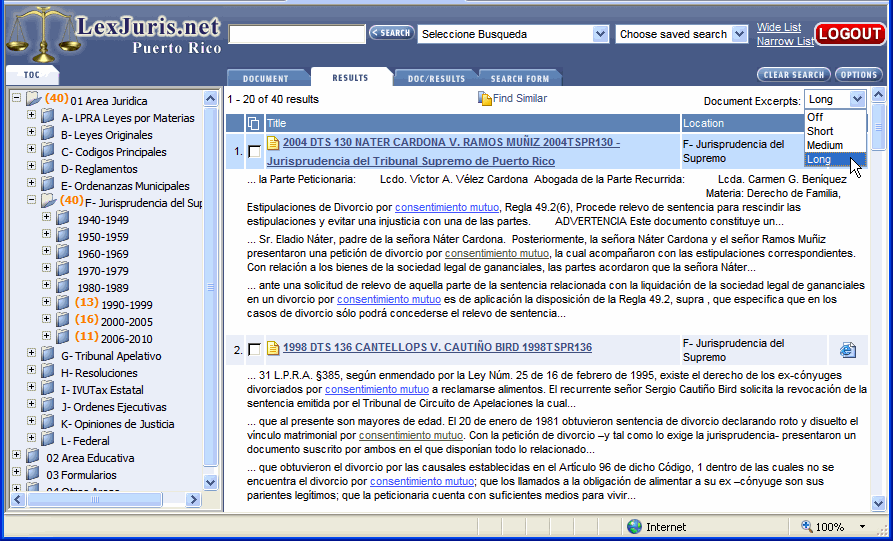
Task: Click folder icon for D- Reglamentos
Action: click(48, 168)
